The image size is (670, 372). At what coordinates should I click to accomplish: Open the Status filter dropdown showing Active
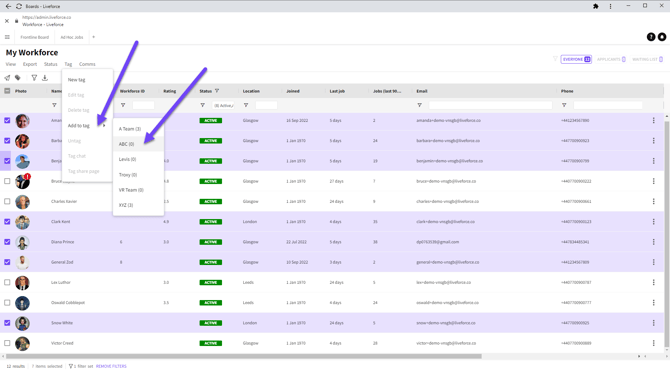point(223,105)
